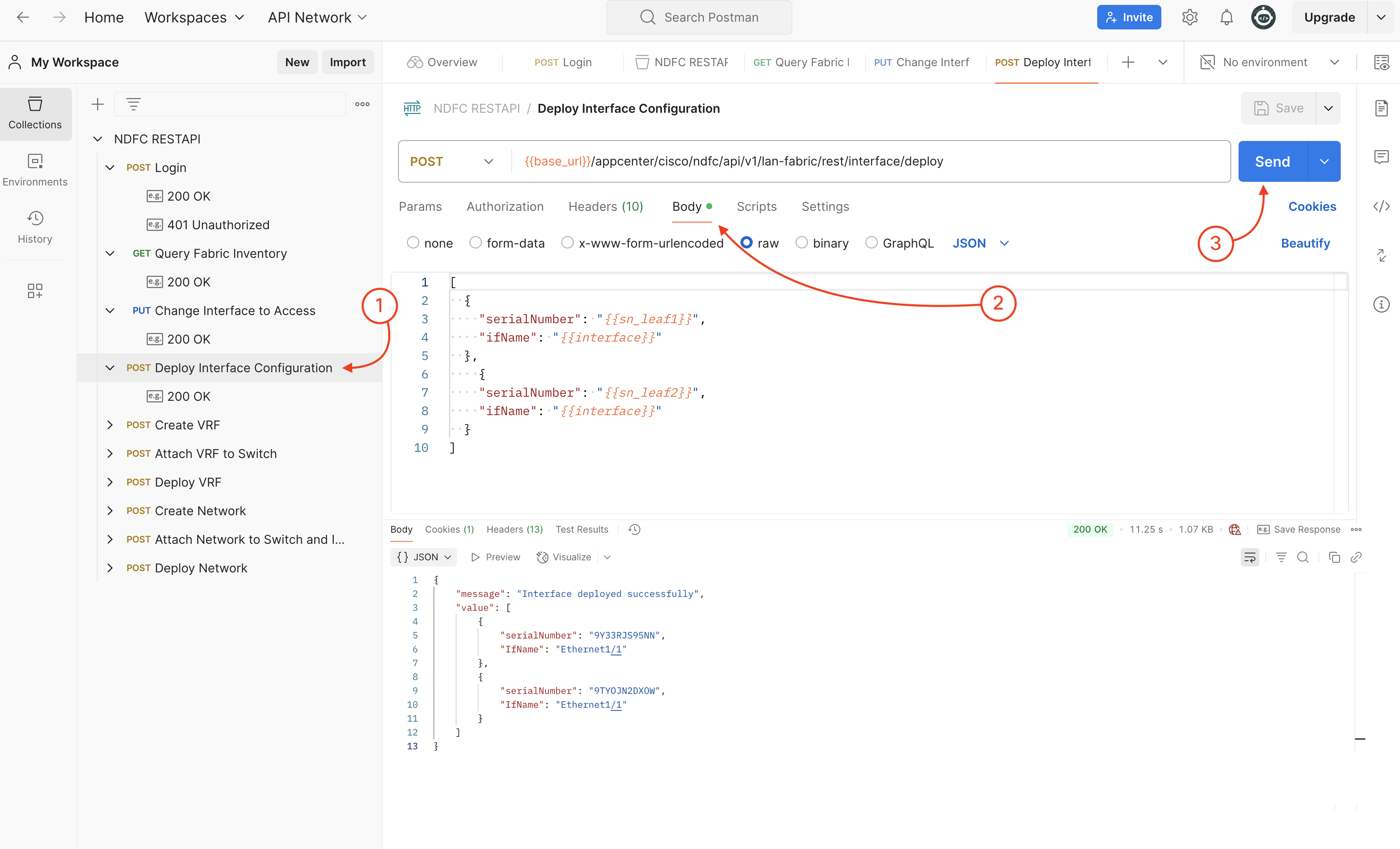Search within the response body
The image size is (1400, 849).
coord(1303,557)
